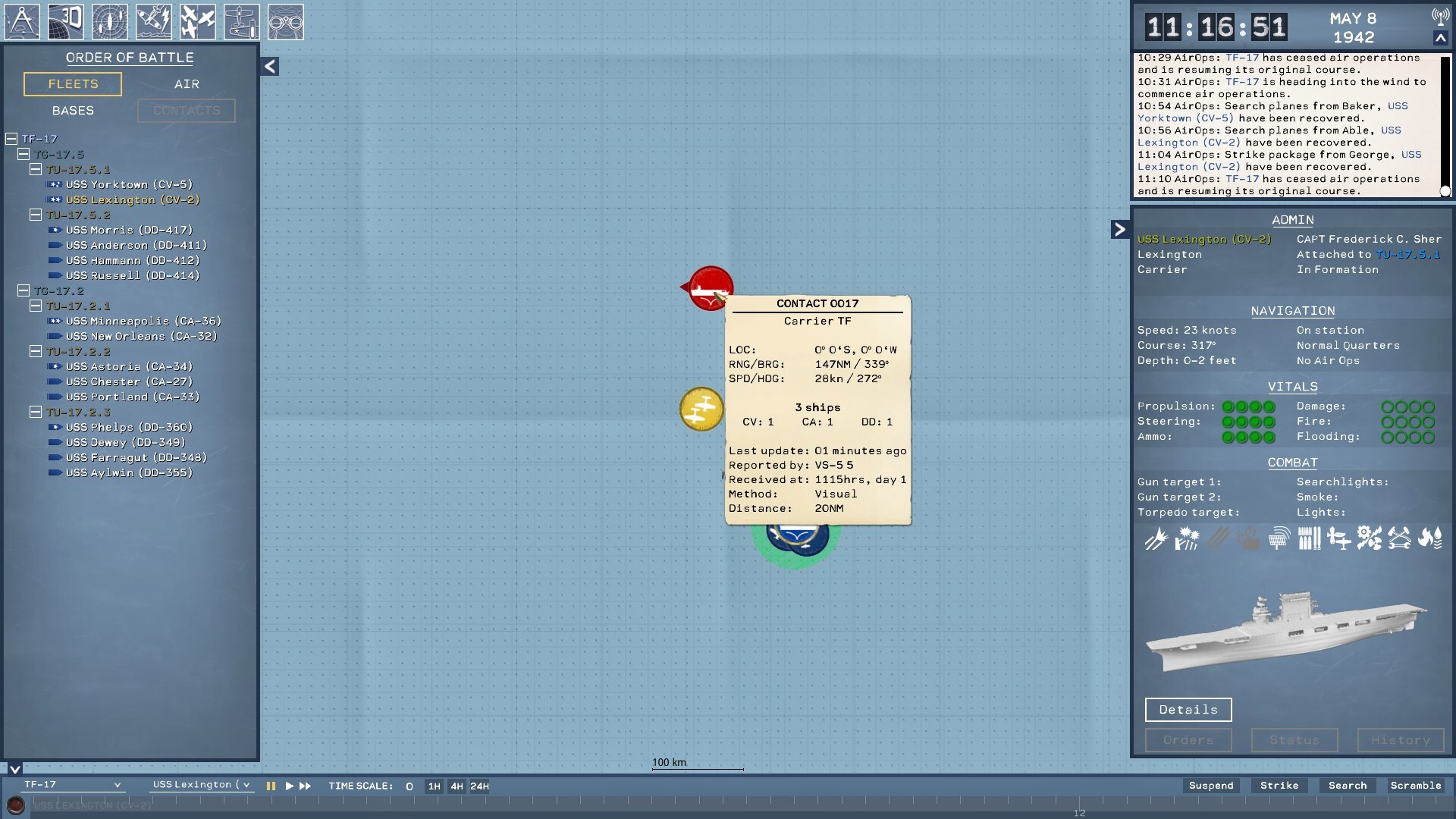Collapse the TG-17.5 task group
Viewport: 1456px width, 819px height.
click(24, 154)
